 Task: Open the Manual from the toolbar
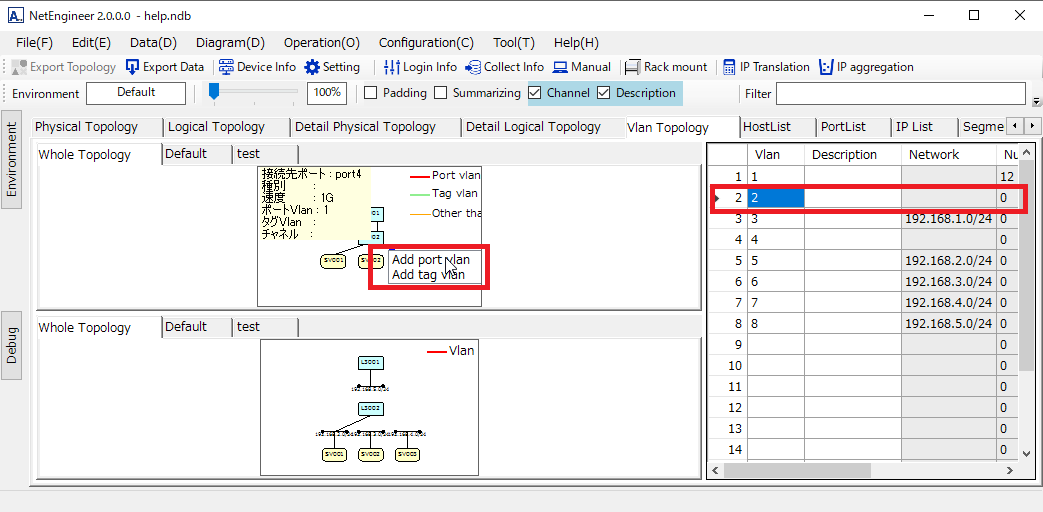click(560, 67)
